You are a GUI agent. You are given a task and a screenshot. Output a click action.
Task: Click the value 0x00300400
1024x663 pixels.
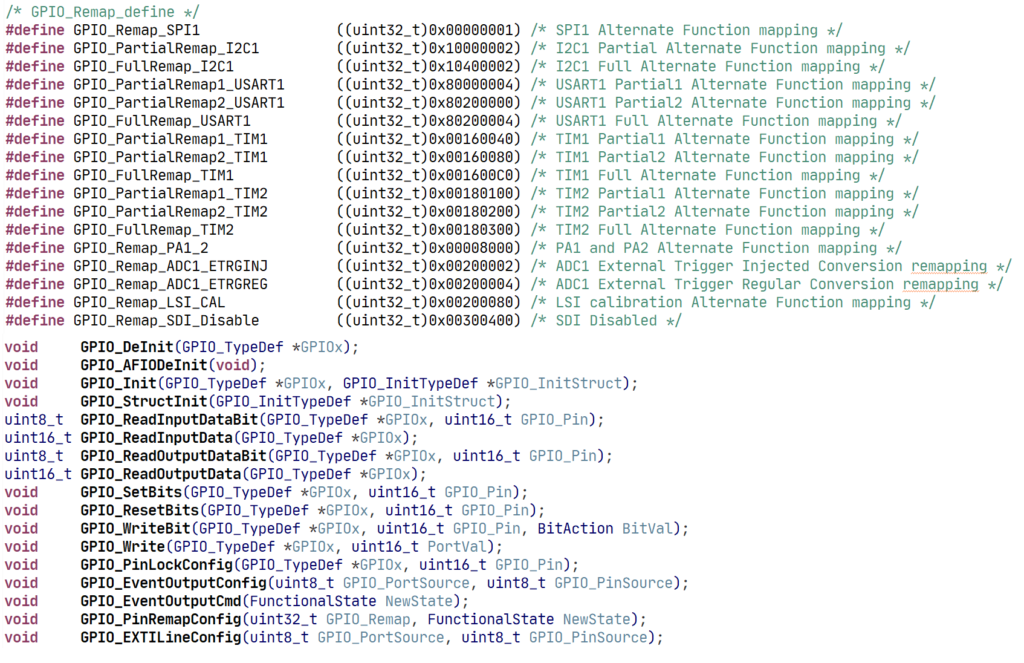(x=471, y=321)
